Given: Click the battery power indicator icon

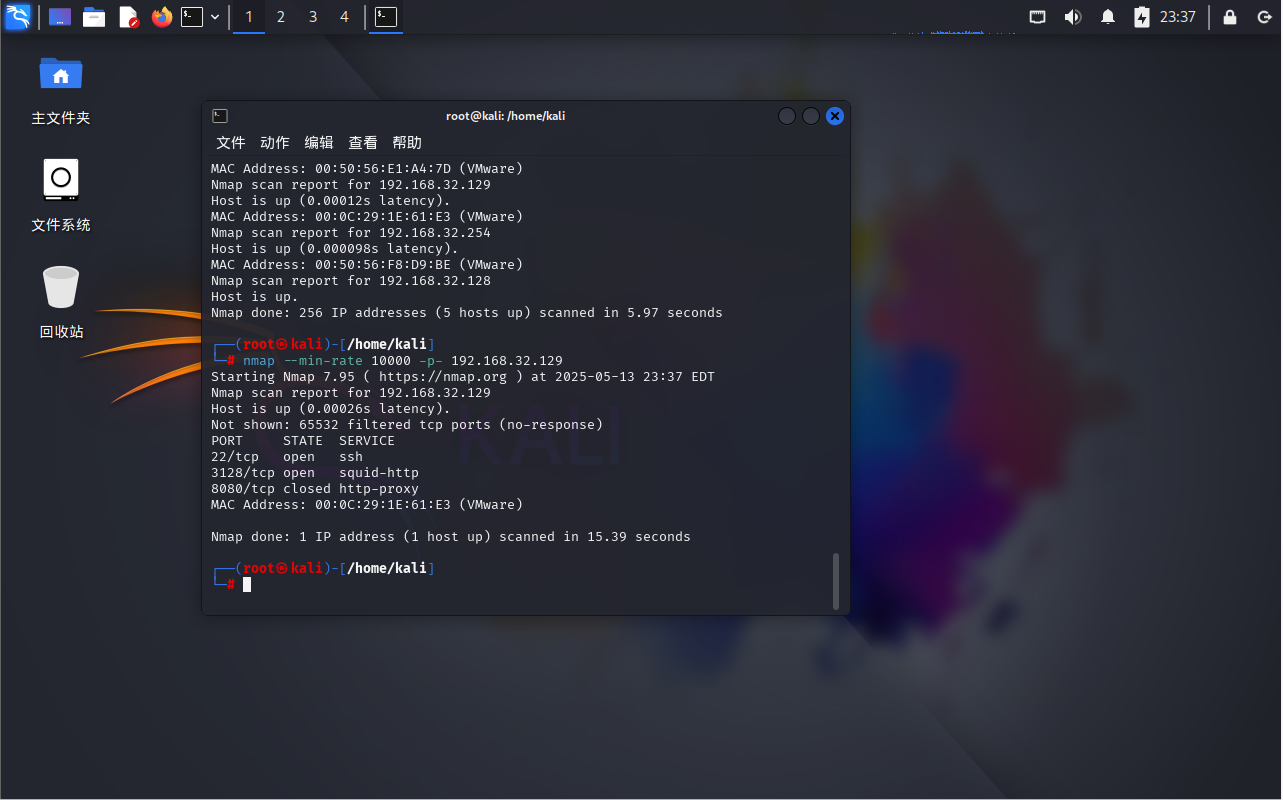Looking at the screenshot, I should 1142,17.
